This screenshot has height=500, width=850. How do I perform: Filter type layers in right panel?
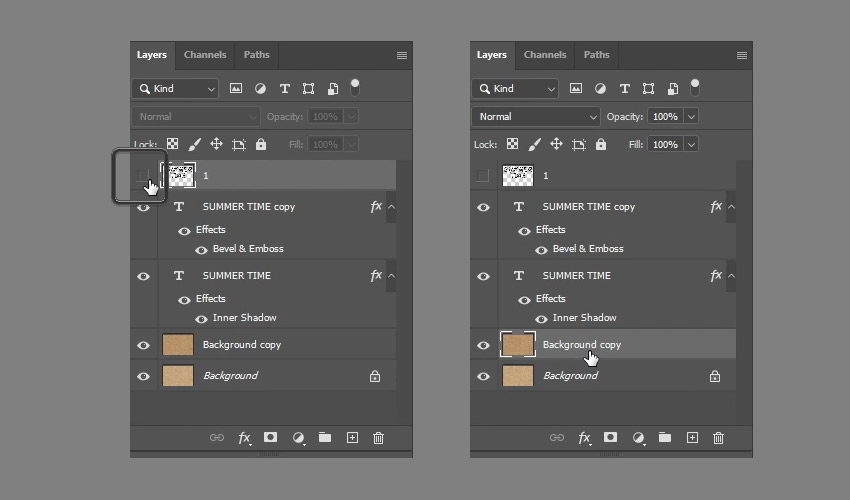click(x=624, y=88)
